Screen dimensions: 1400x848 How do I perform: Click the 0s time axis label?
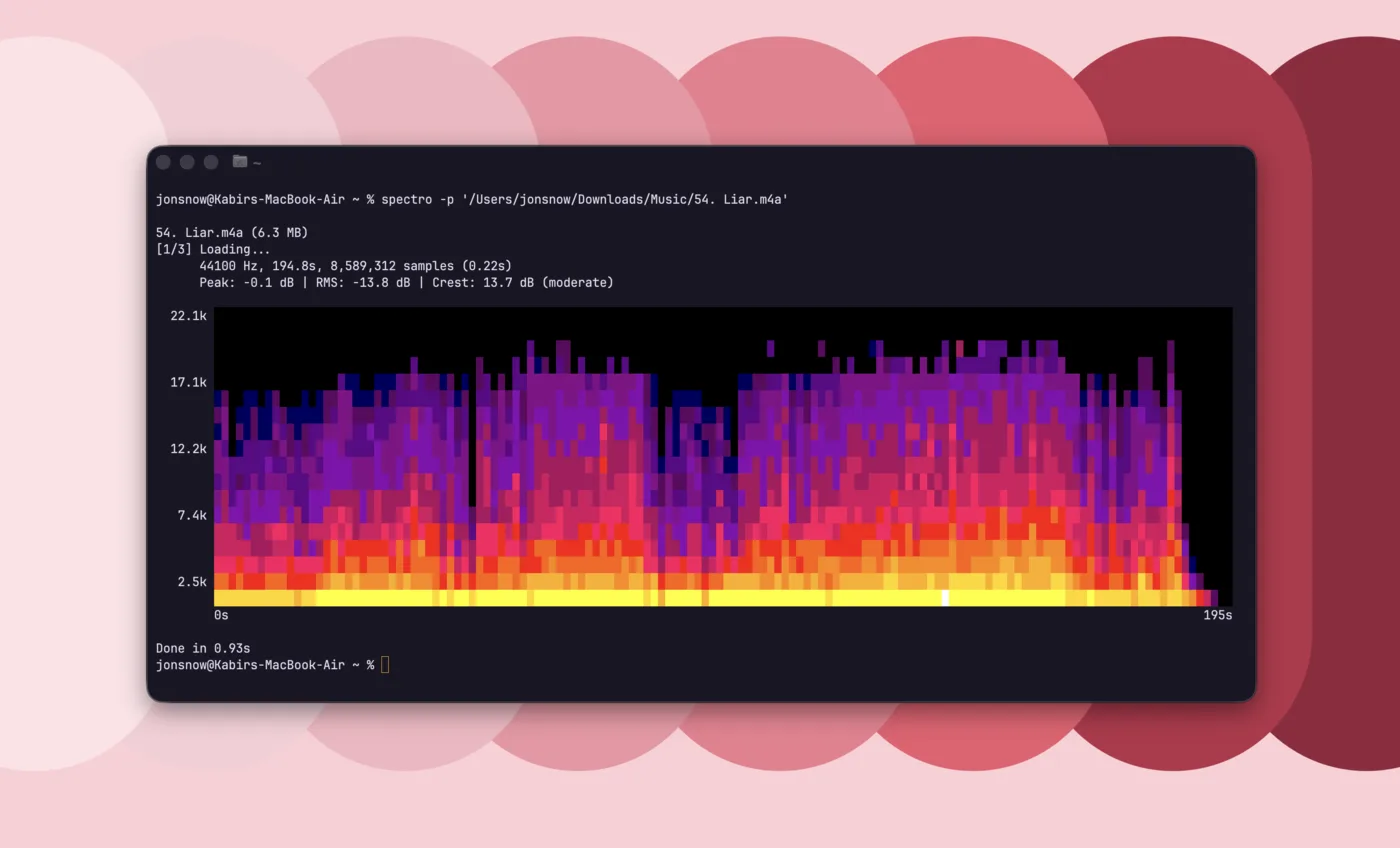221,615
